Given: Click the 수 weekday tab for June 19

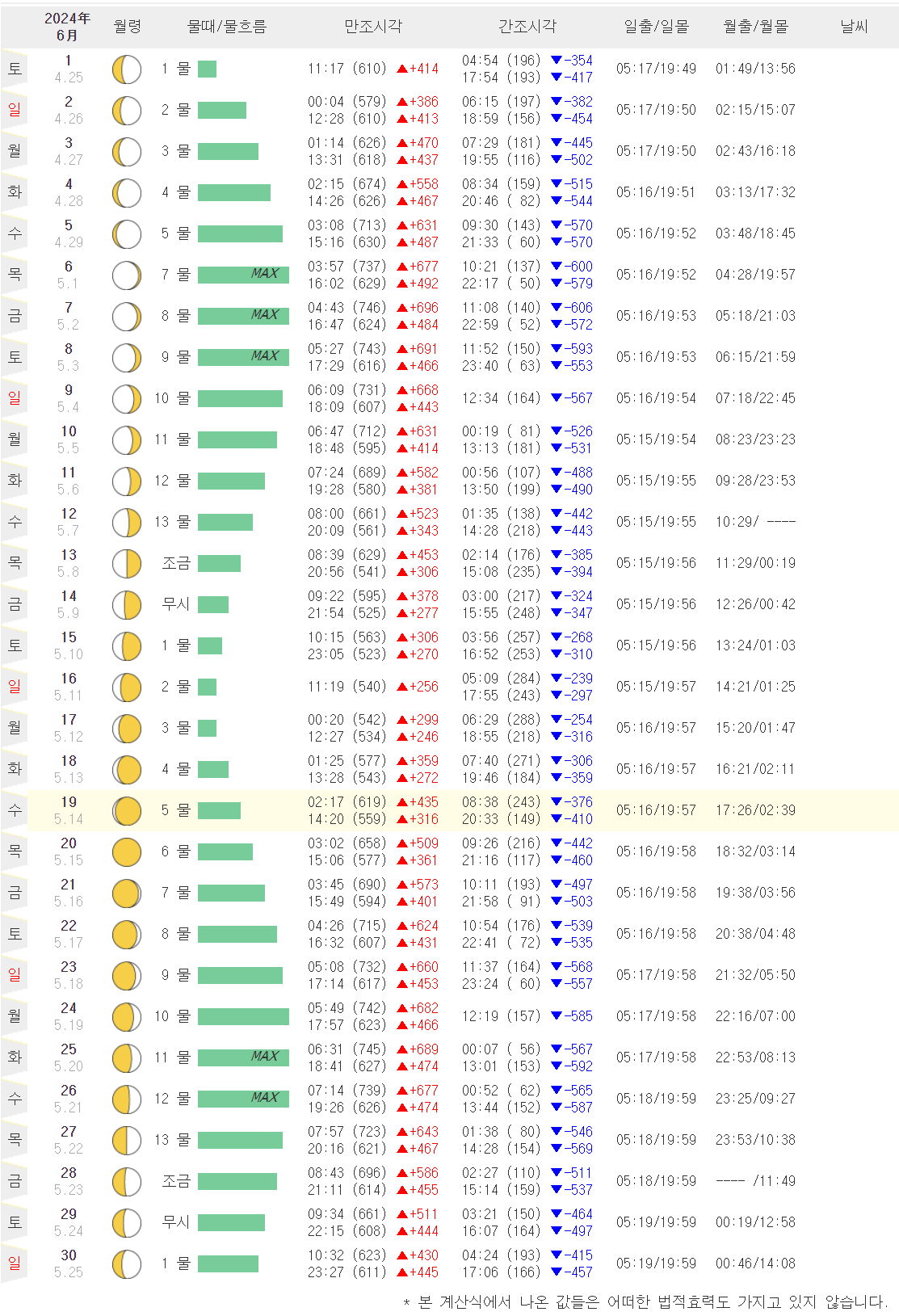Looking at the screenshot, I should click(15, 811).
